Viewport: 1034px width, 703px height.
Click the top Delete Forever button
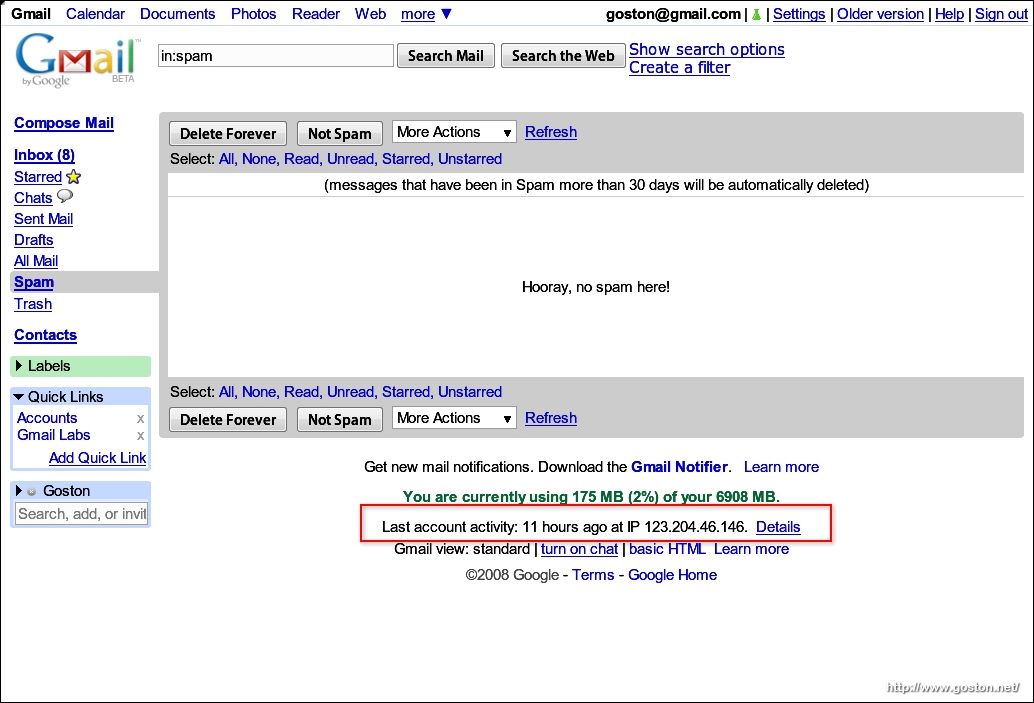pos(228,133)
